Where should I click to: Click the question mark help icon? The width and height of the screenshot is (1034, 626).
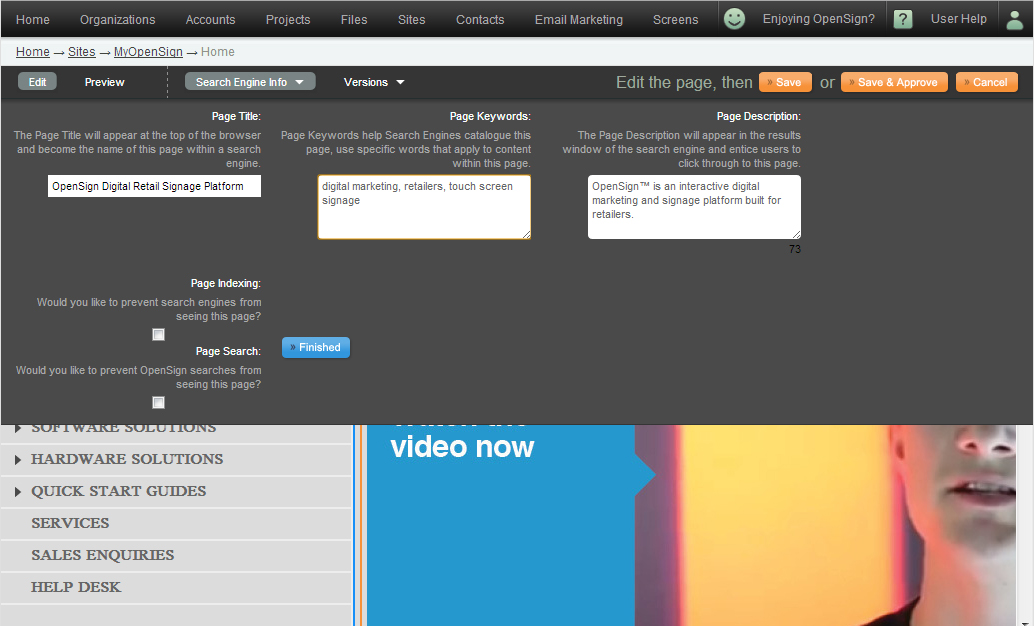point(903,19)
